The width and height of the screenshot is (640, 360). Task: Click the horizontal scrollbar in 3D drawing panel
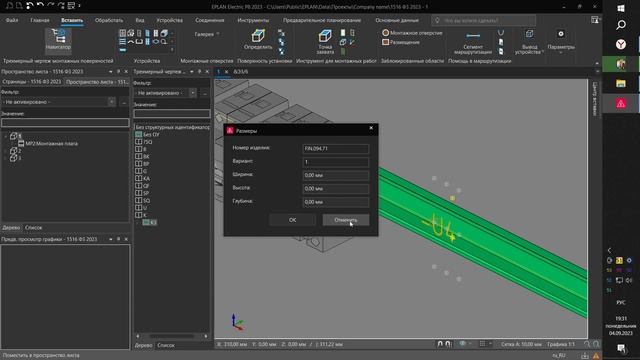pos(171,336)
